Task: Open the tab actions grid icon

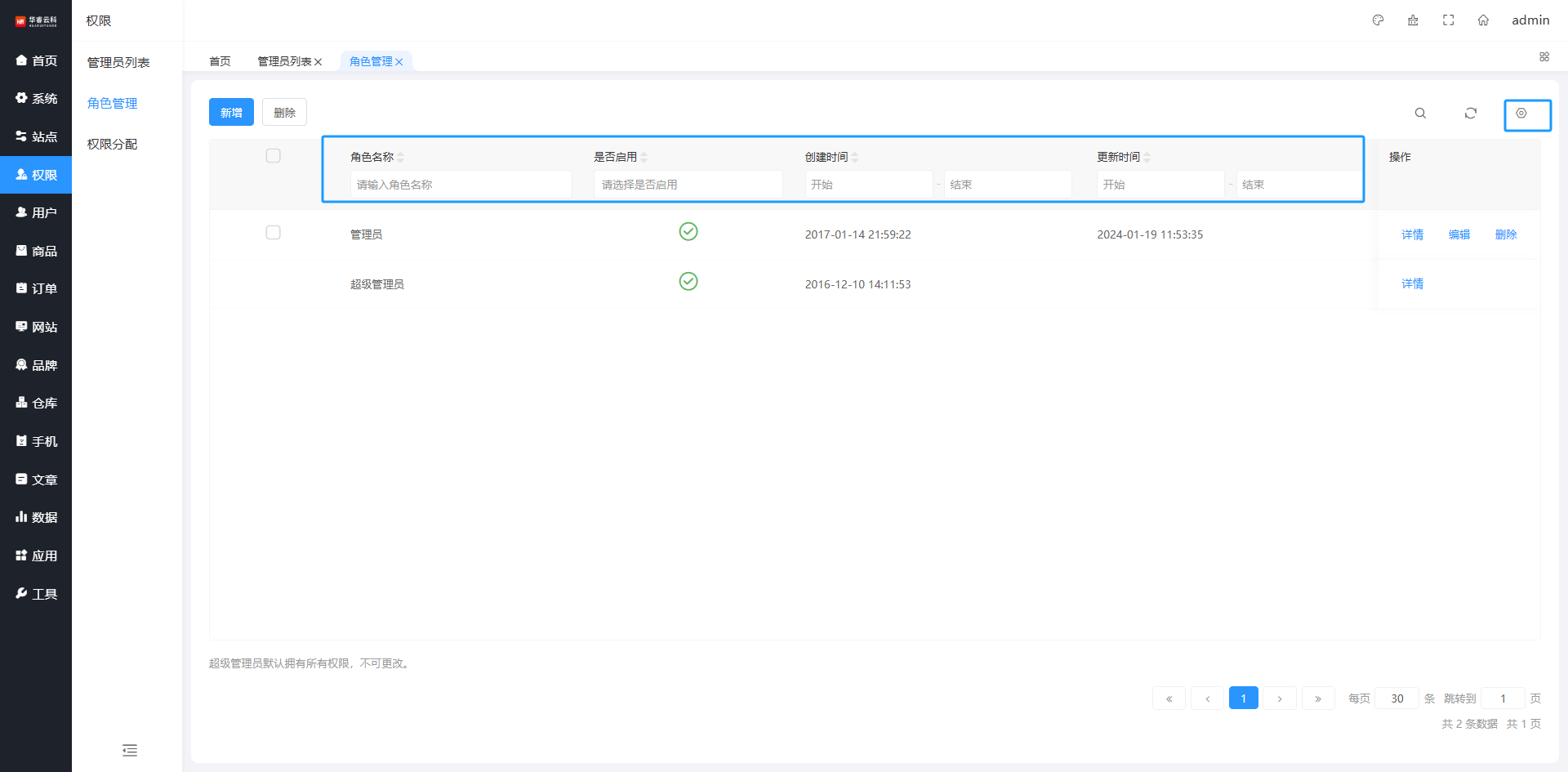Action: click(x=1543, y=57)
